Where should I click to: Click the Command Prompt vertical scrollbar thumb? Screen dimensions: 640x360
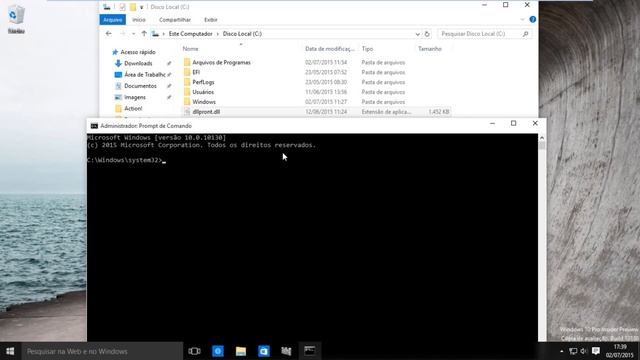(x=542, y=146)
